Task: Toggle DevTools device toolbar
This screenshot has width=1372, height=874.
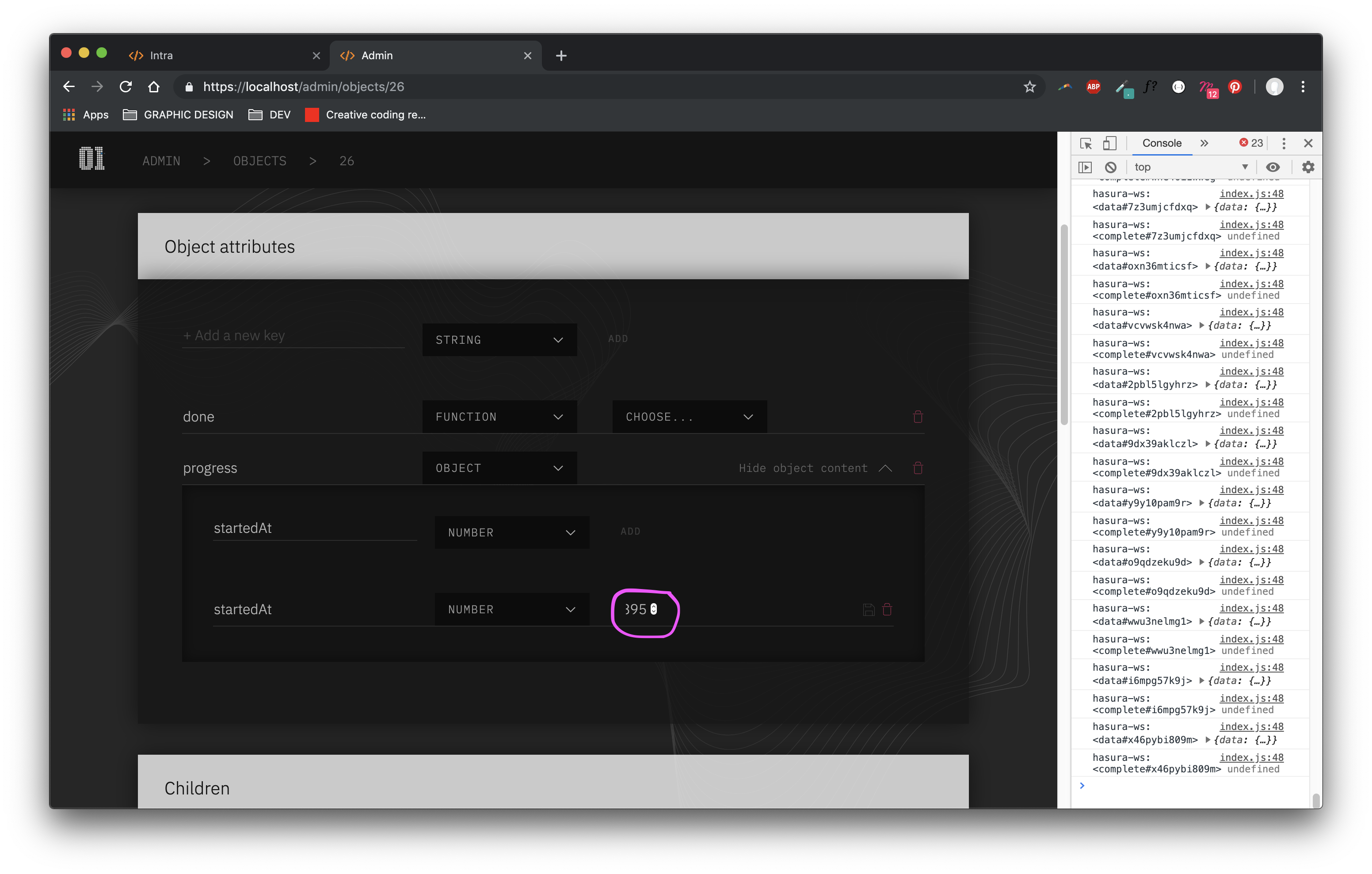Action: 1109,143
